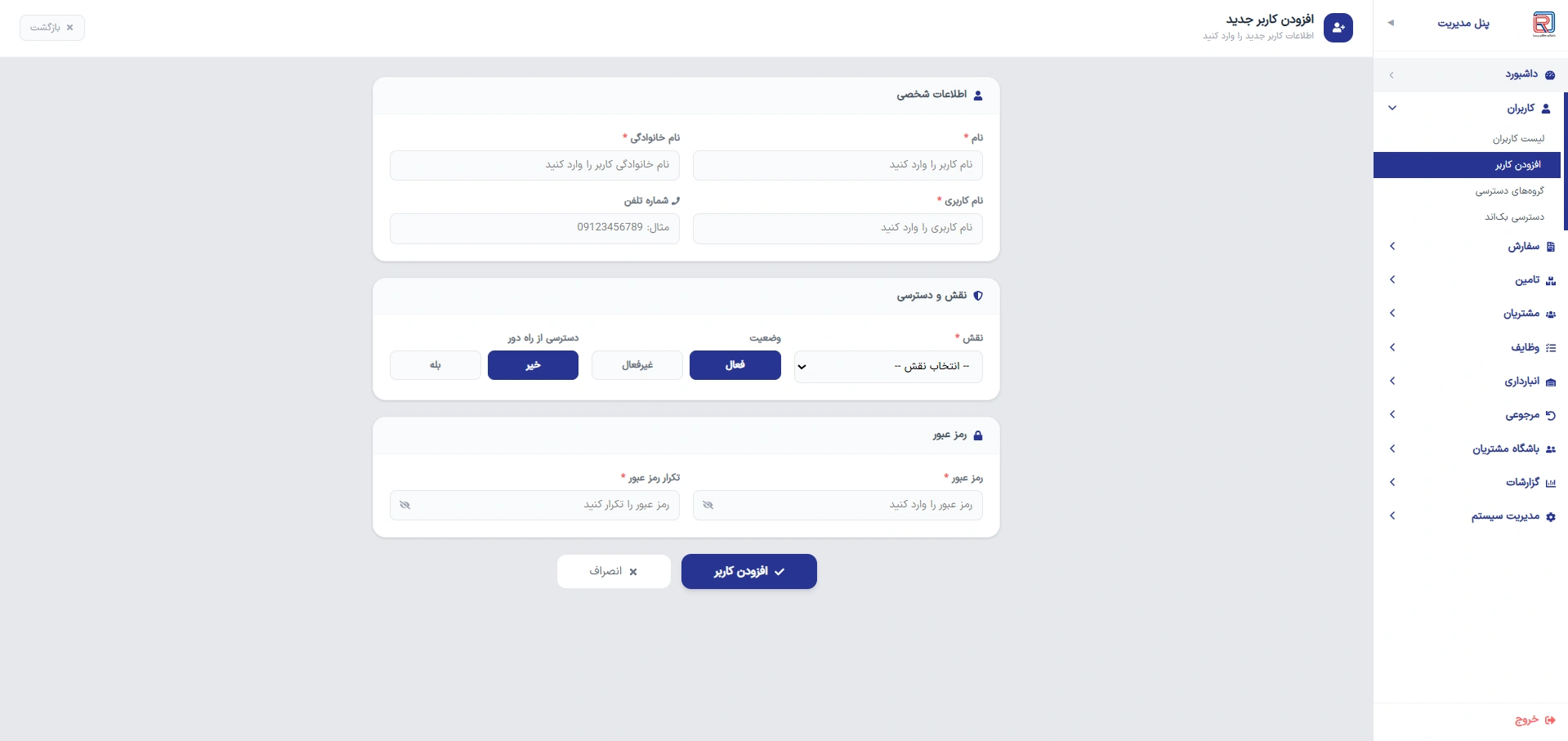
Task: Click the داشبورد dashboard icon
Action: click(x=1550, y=74)
